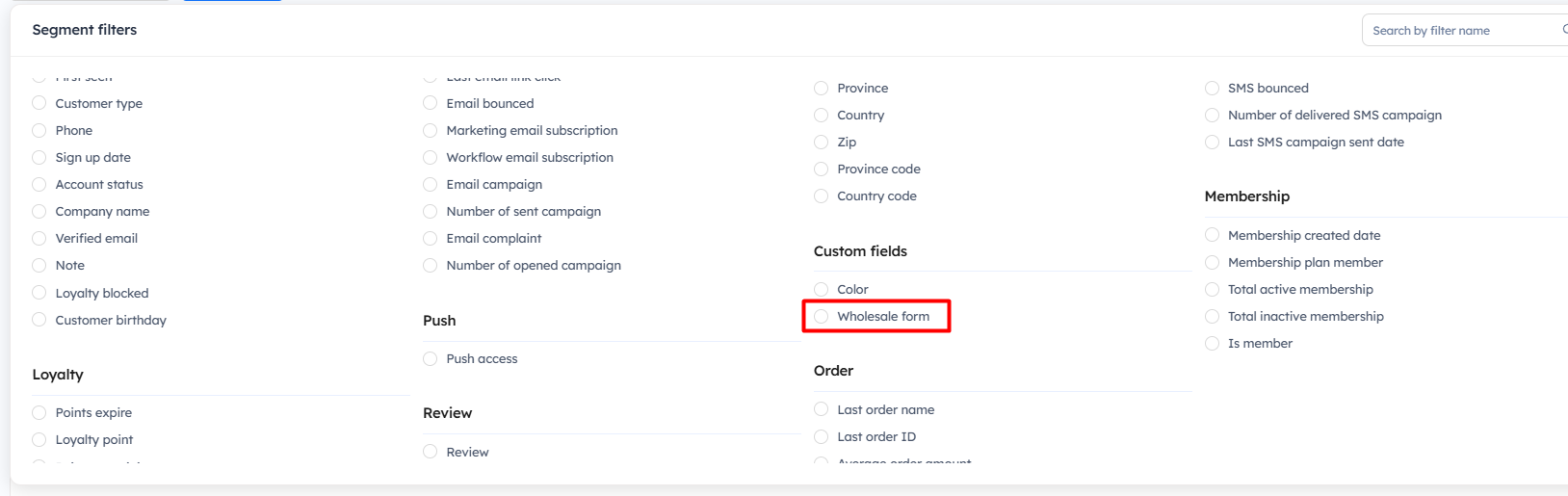Pick the Sign up date filter
This screenshot has width=1568, height=496.
(39, 158)
